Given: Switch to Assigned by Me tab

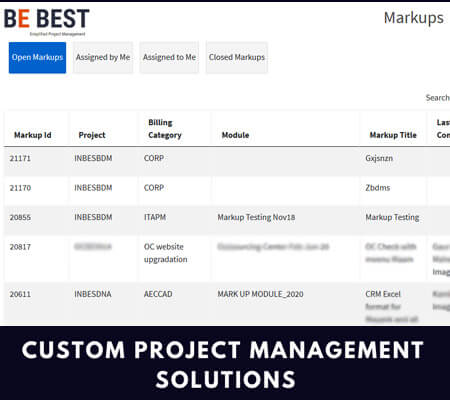Looking at the screenshot, I should pos(103,57).
